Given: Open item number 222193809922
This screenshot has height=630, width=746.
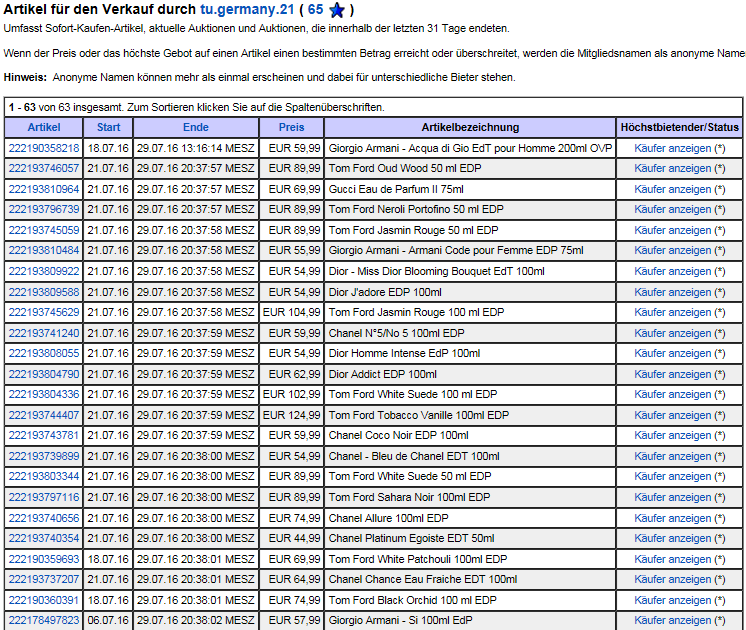Looking at the screenshot, I should pos(44,271).
